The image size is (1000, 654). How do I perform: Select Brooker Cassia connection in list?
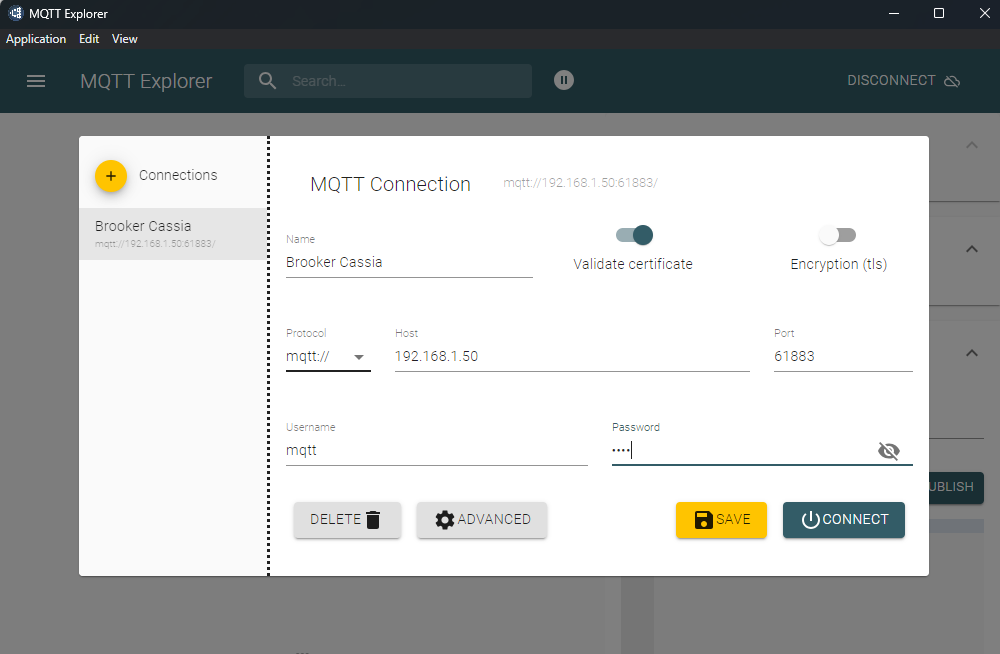pos(173,234)
